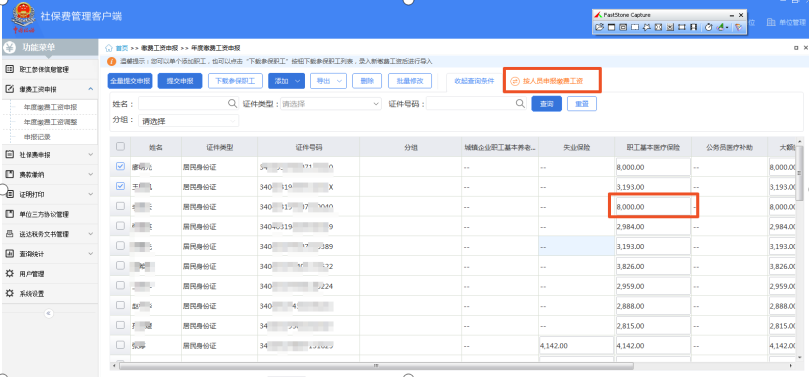Image resolution: width=809 pixels, height=377 pixels.
Task: Click 收起查询条件 link
Action: click(474, 81)
